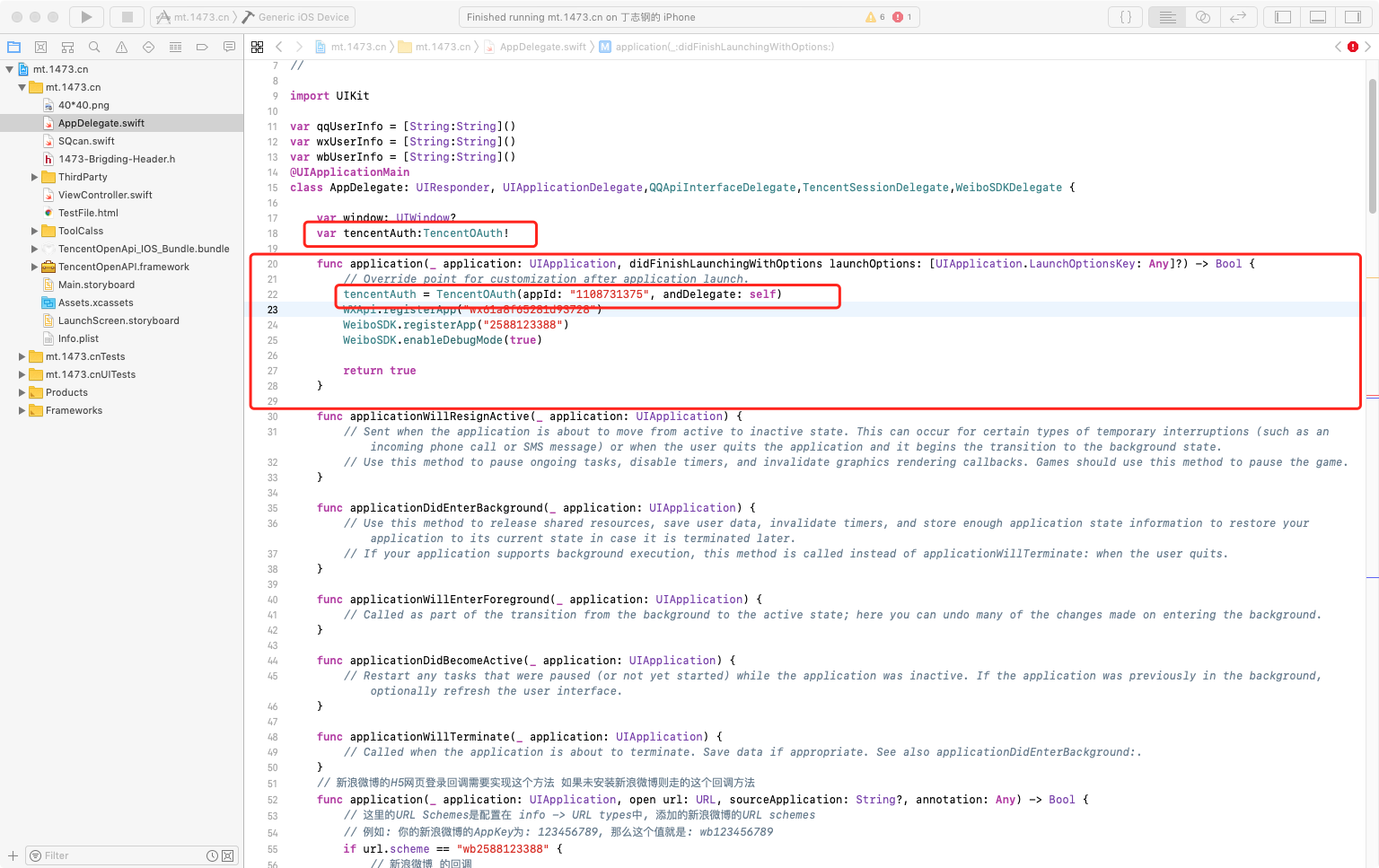Toggle the Utilities inspector panel
Image resolution: width=1379 pixels, height=868 pixels.
pyautogui.click(x=1353, y=17)
